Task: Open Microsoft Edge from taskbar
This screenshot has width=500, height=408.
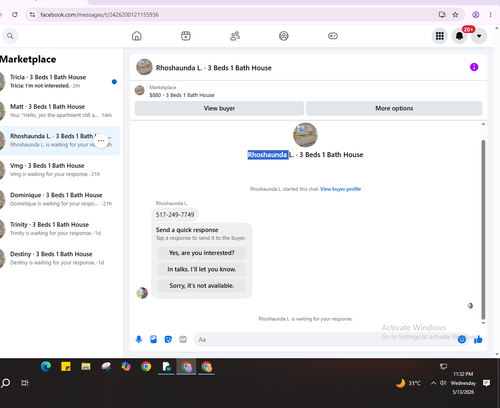Action: pyautogui.click(x=46, y=367)
